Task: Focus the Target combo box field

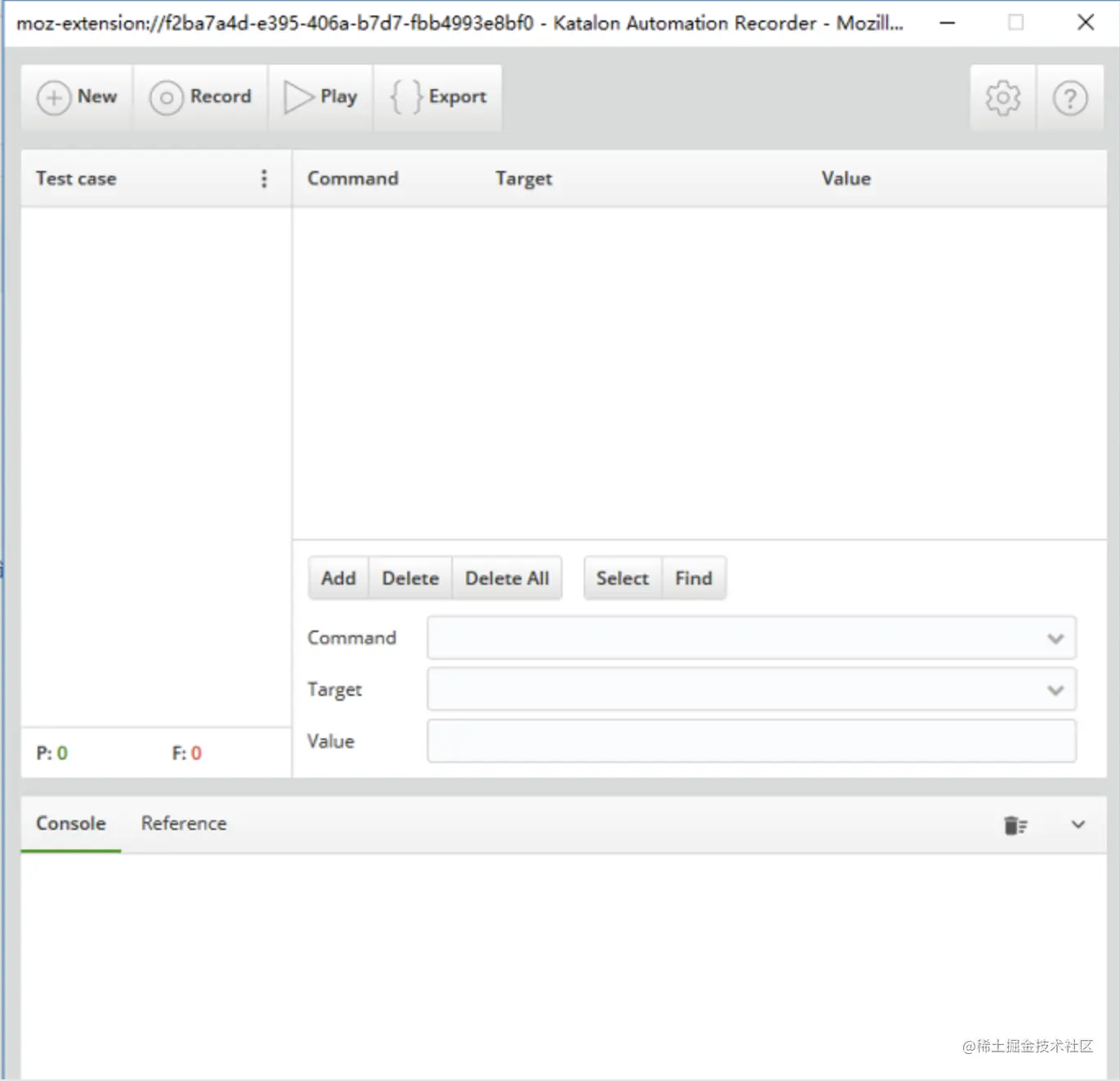Action: coord(751,689)
